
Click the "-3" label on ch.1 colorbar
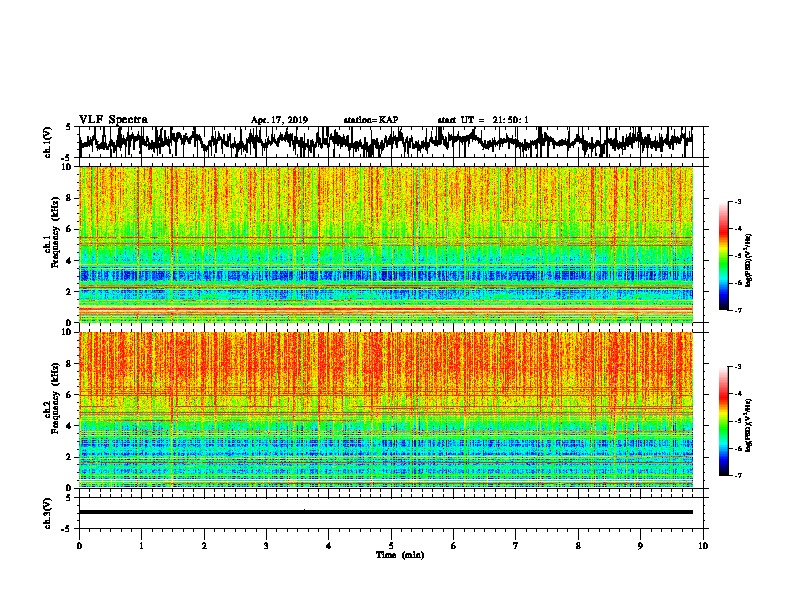pos(738,202)
